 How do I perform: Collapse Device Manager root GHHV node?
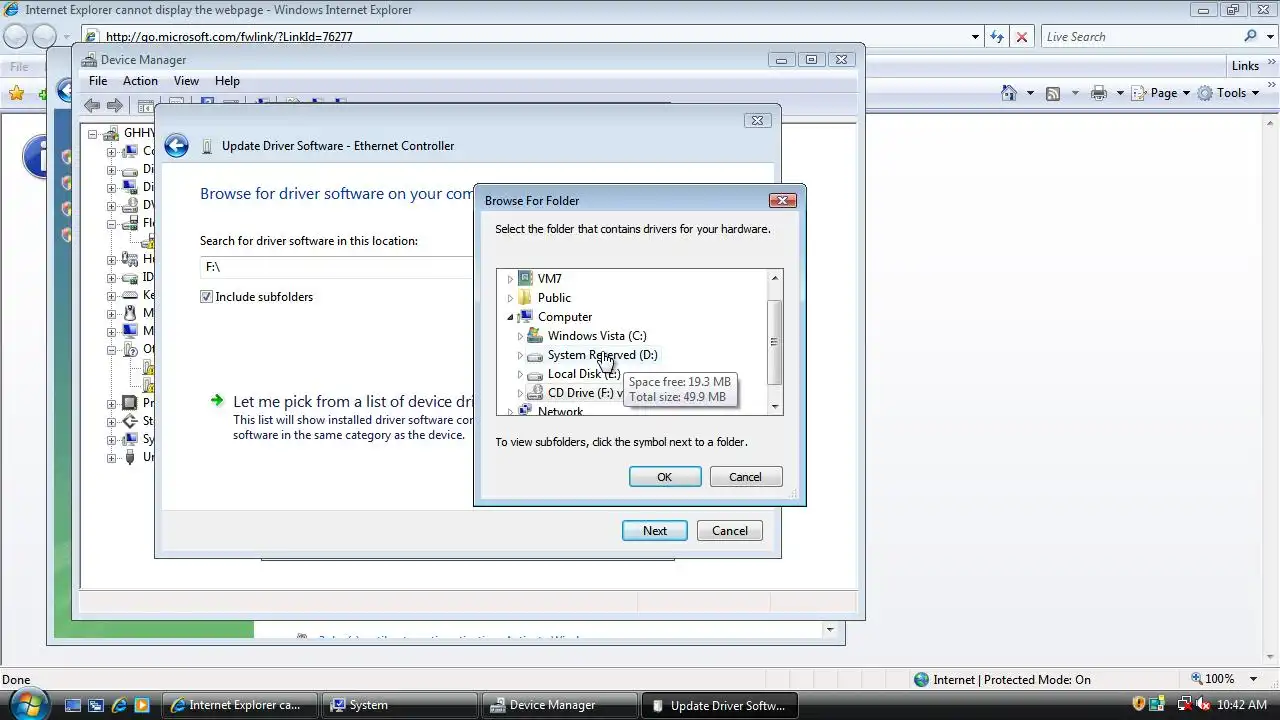click(93, 133)
